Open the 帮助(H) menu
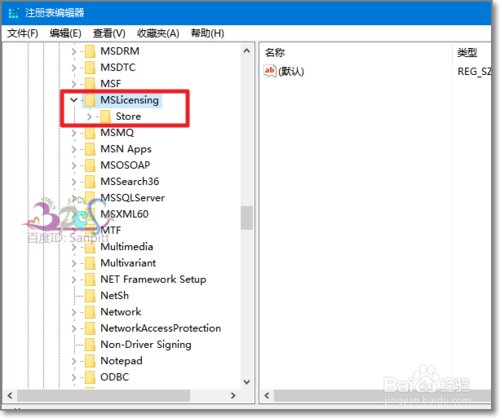The image size is (500, 418). tap(207, 33)
